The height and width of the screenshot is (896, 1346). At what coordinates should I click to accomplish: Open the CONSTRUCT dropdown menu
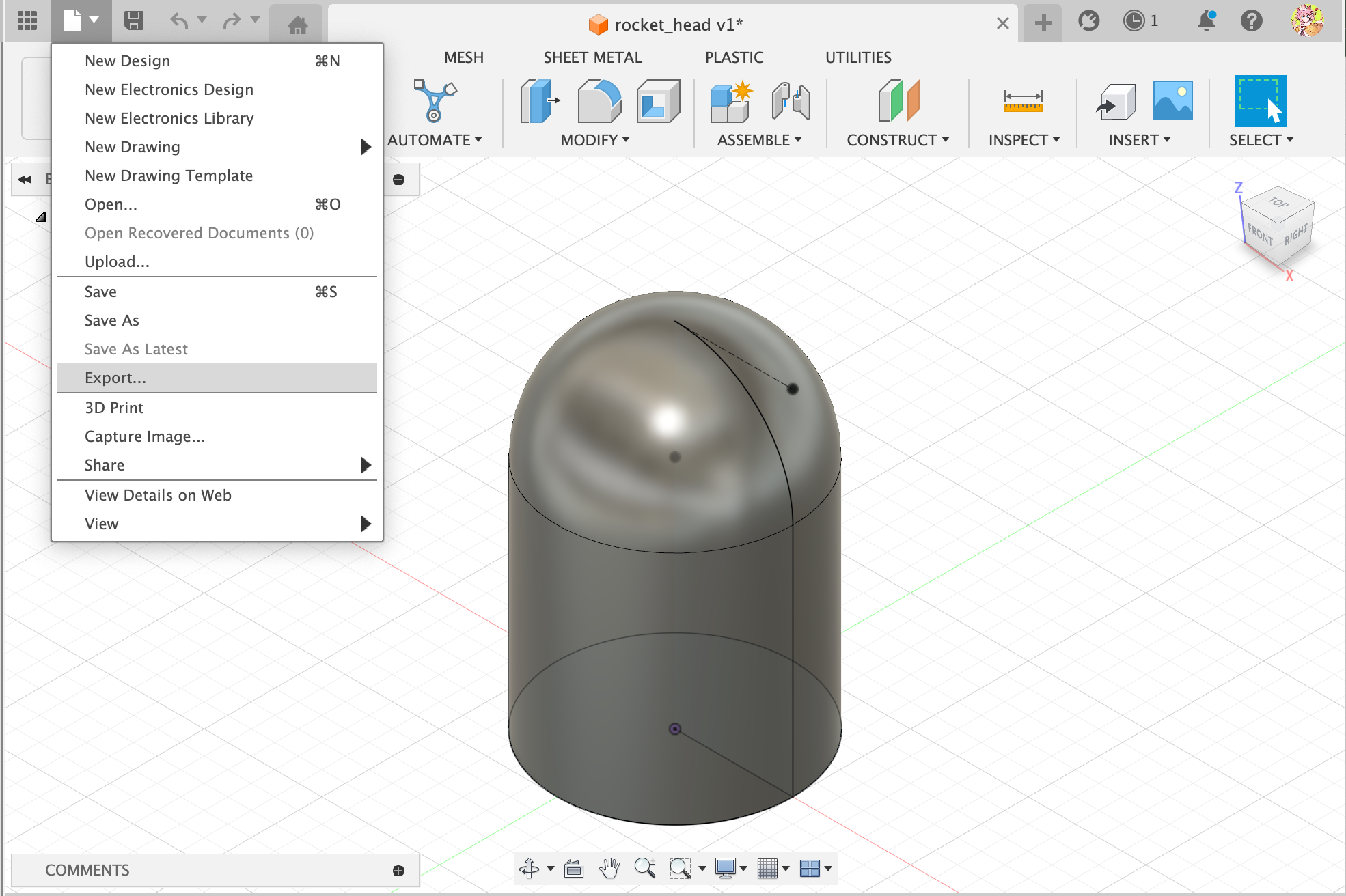click(x=897, y=140)
